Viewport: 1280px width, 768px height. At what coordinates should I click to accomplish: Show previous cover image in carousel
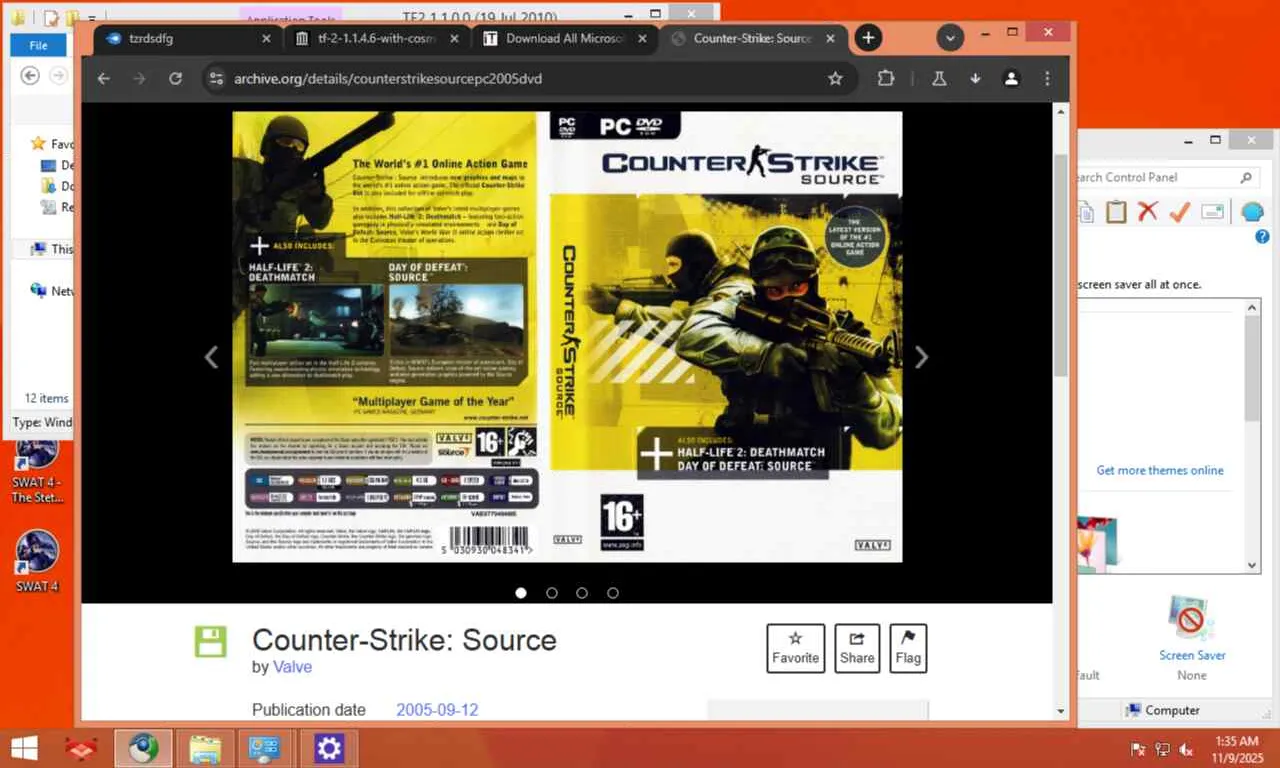211,357
